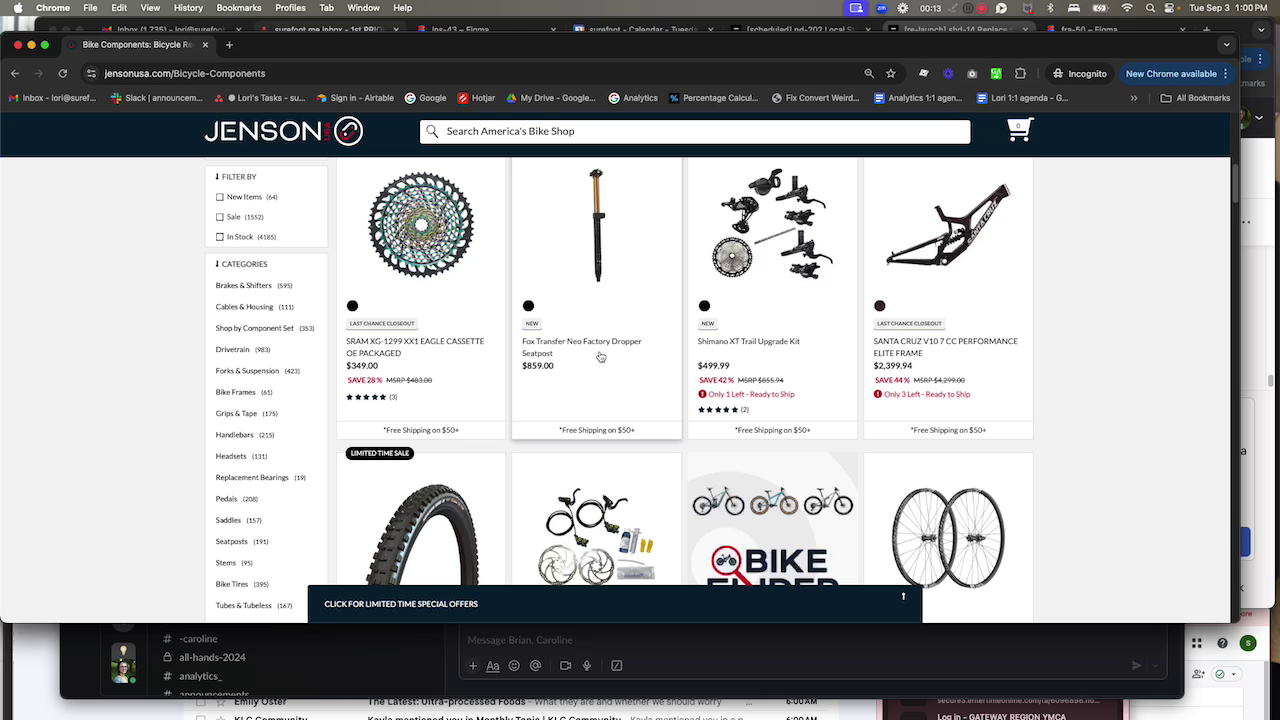Select black color swatch for Fox Transfer Neo Seatpost
The width and height of the screenshot is (1280, 720).
click(528, 306)
